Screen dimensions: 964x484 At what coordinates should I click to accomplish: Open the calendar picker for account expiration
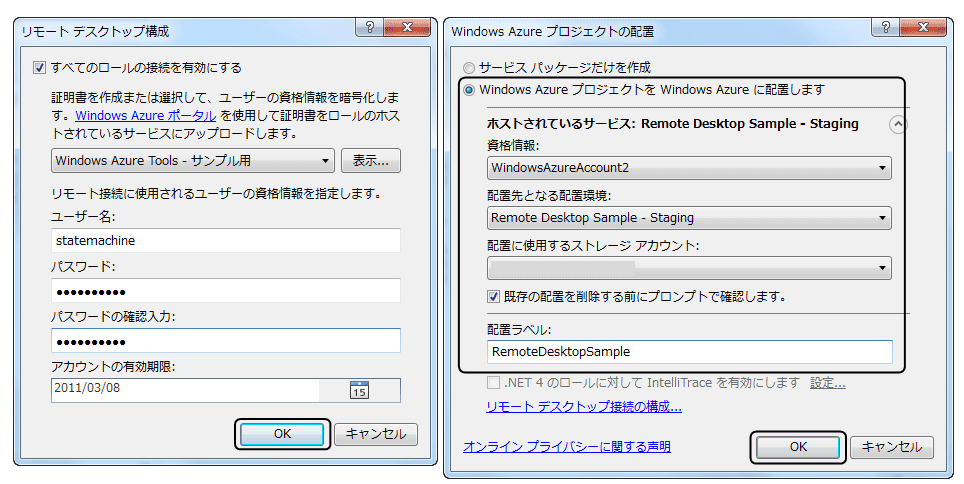359,390
